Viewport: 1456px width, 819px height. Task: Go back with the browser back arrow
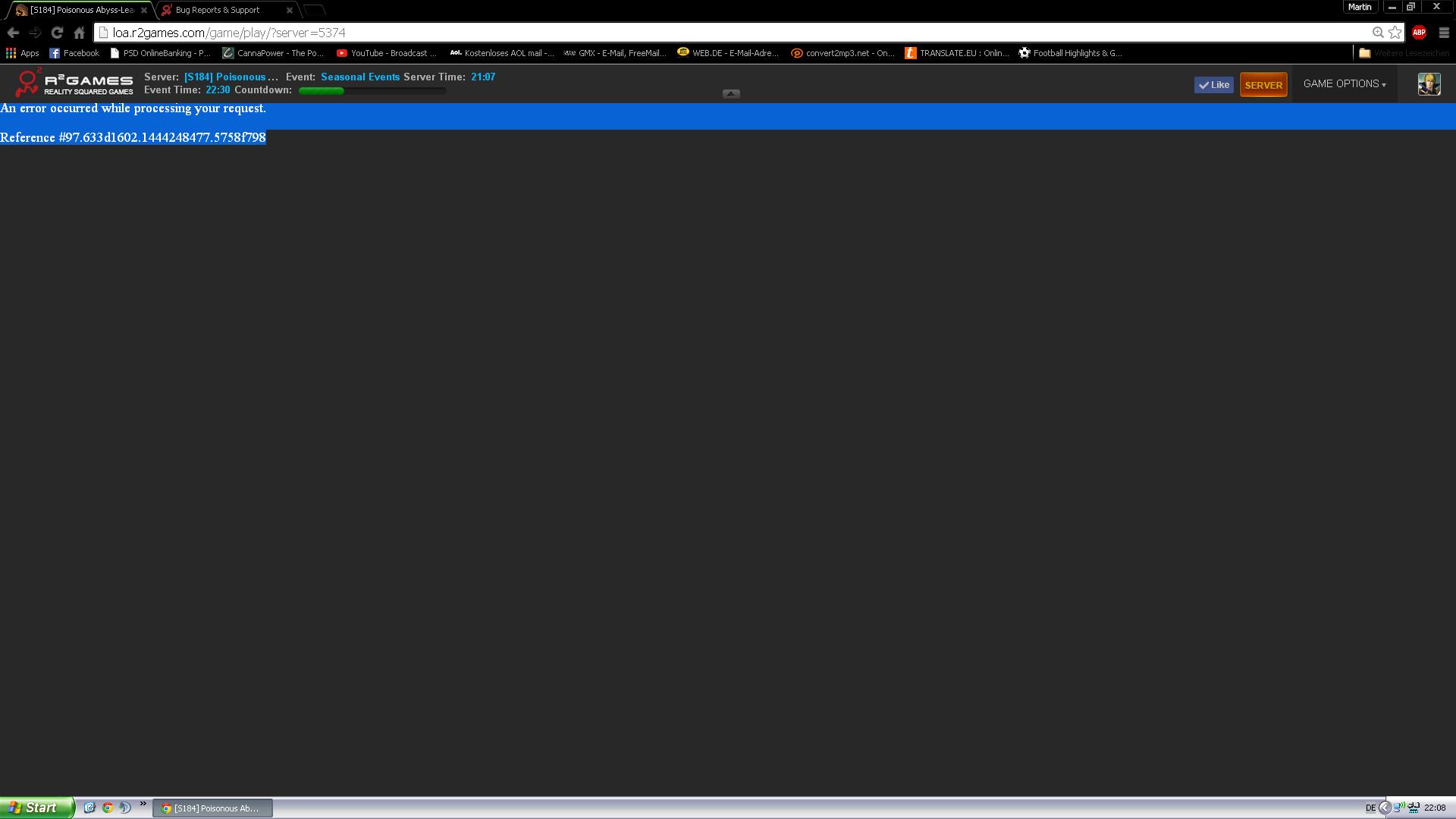(13, 33)
